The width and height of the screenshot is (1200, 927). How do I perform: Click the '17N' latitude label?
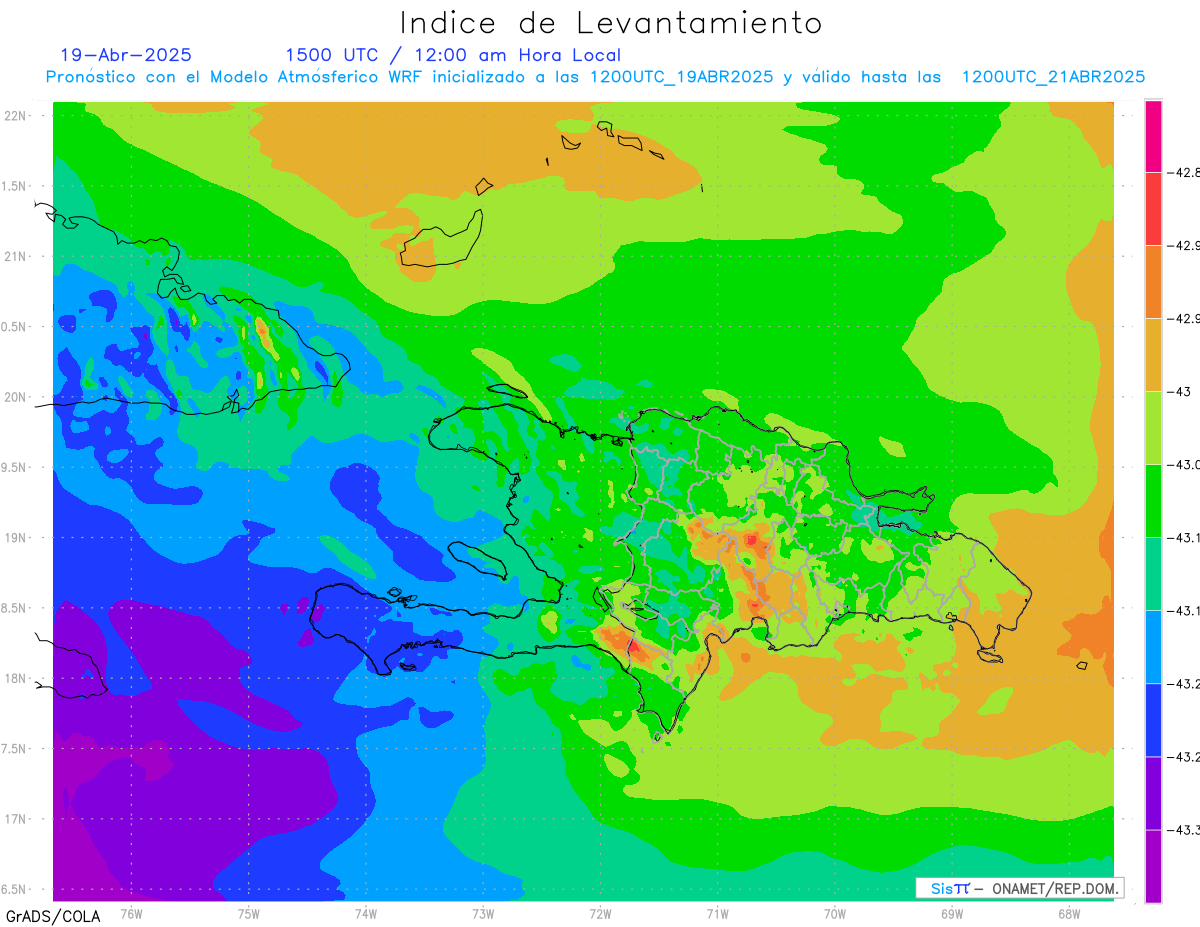[x=17, y=820]
